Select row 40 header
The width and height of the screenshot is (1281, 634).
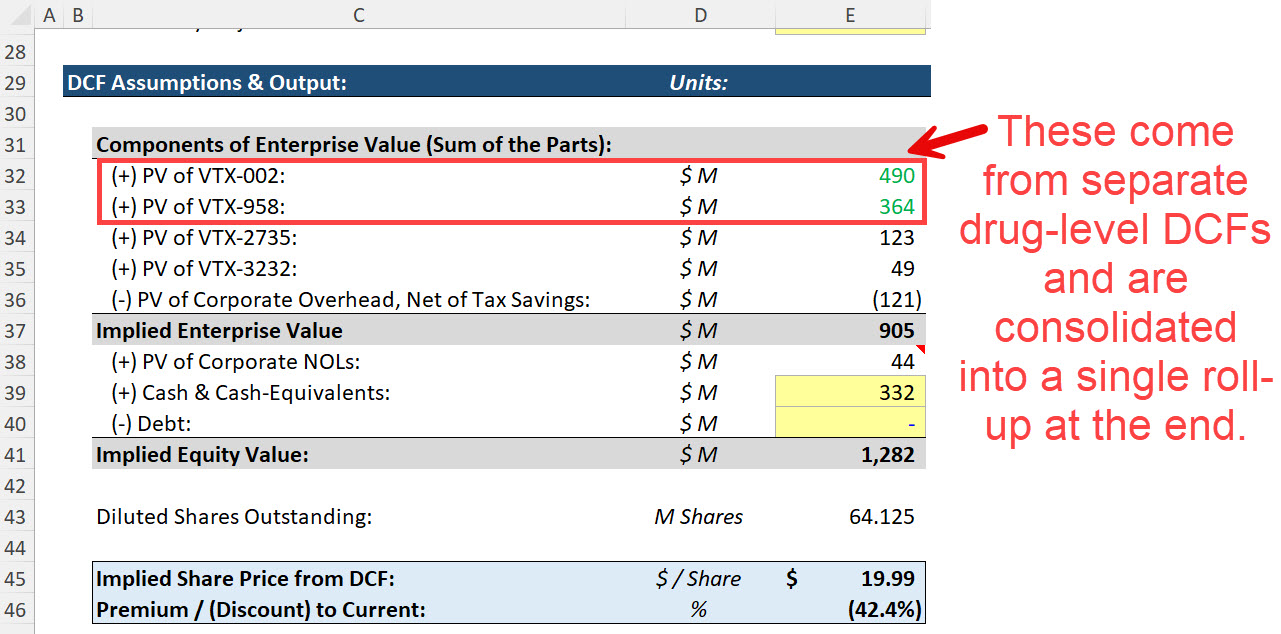click(17, 423)
